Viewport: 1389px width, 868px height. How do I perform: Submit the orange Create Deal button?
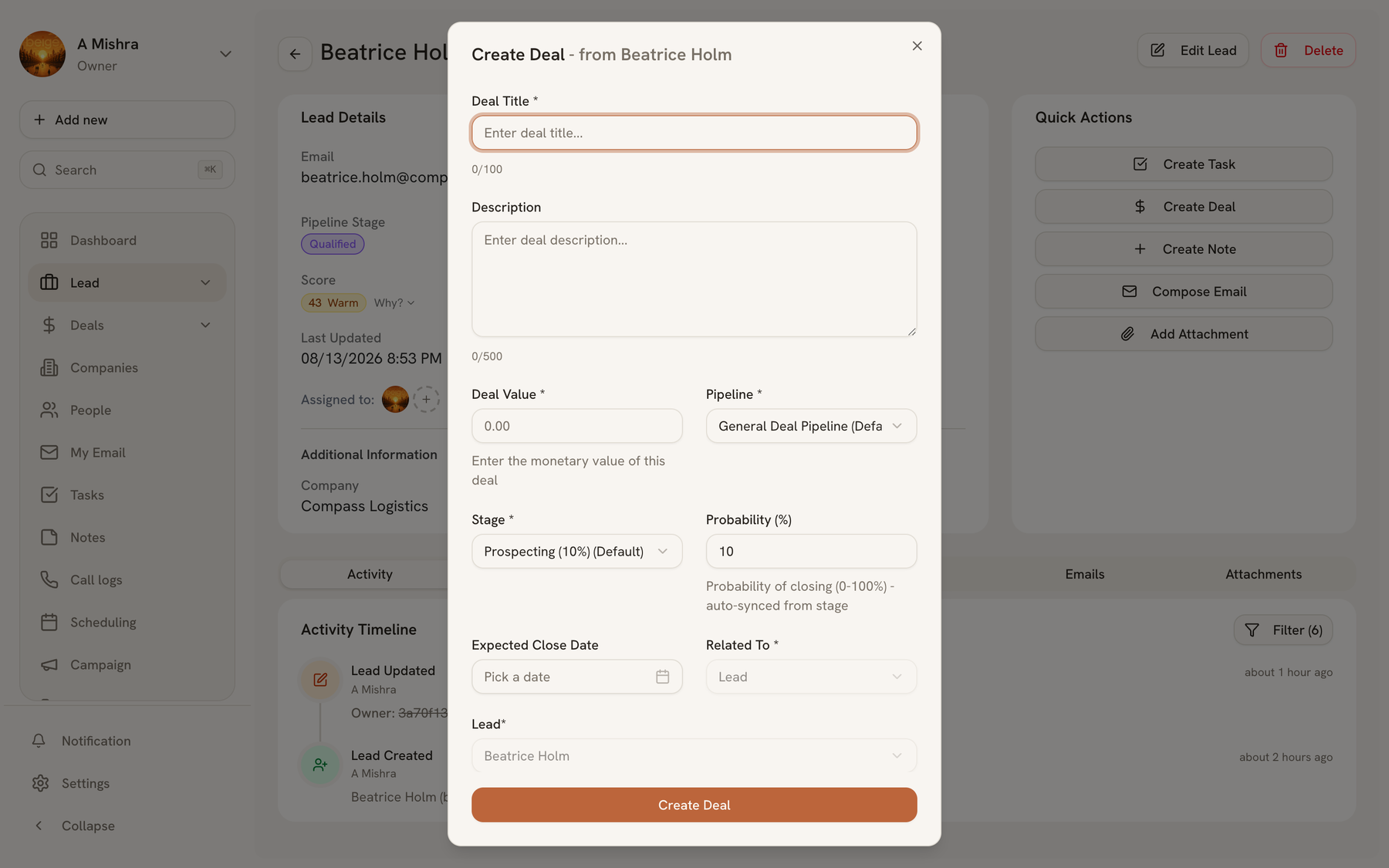point(694,805)
